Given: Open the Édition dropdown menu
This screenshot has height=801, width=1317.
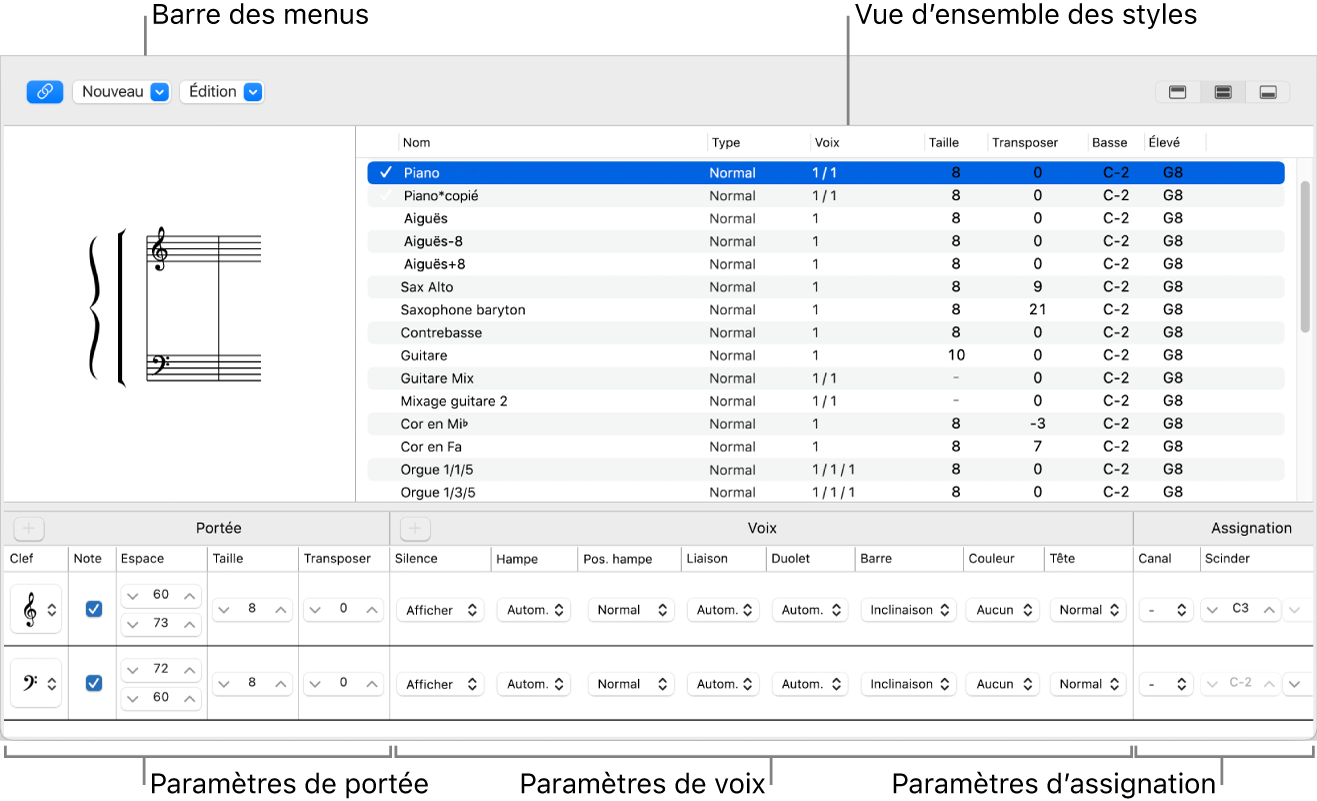Looking at the screenshot, I should (x=222, y=92).
